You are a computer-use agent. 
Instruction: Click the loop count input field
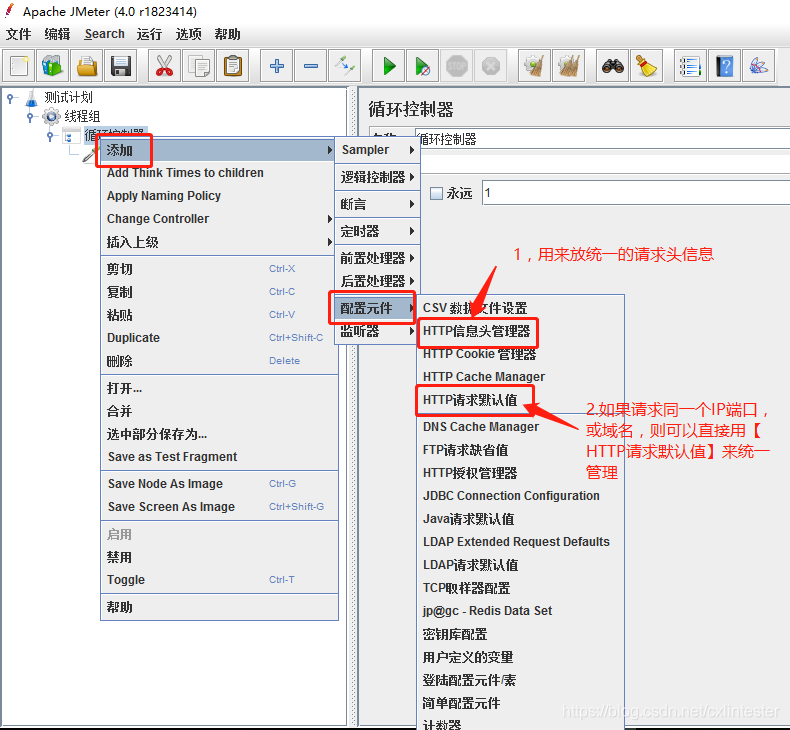[636, 192]
